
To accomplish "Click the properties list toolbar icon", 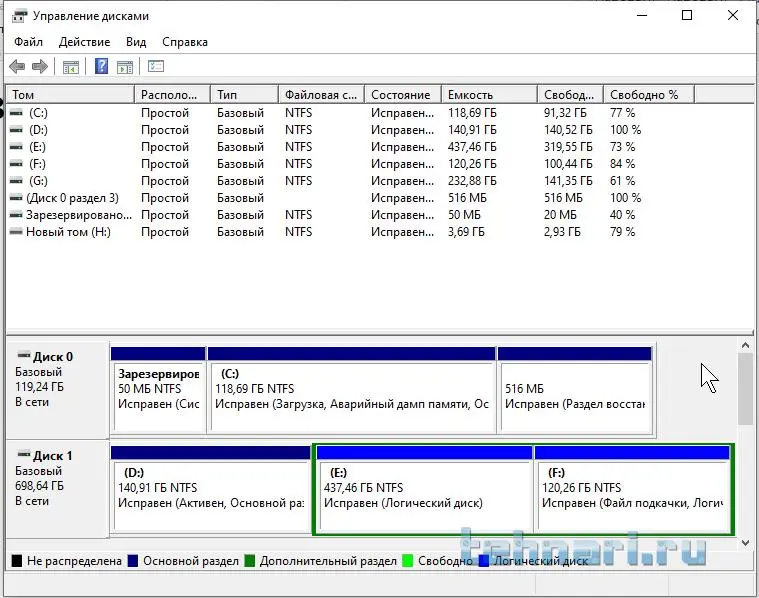I will 156,66.
